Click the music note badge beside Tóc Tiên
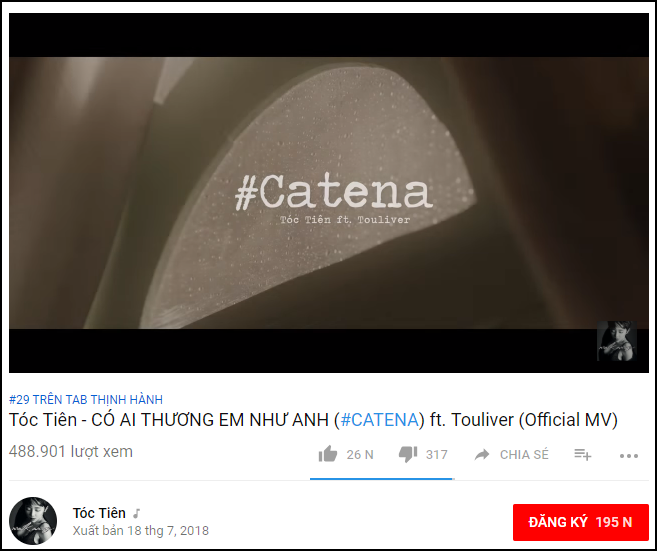 click(137, 513)
